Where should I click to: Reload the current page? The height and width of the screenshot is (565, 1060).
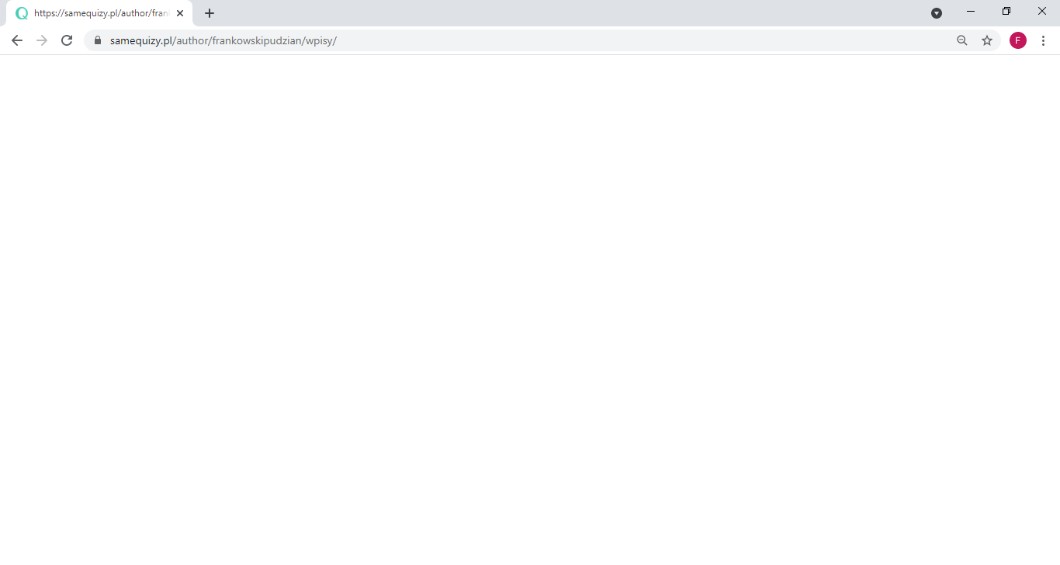tap(67, 40)
